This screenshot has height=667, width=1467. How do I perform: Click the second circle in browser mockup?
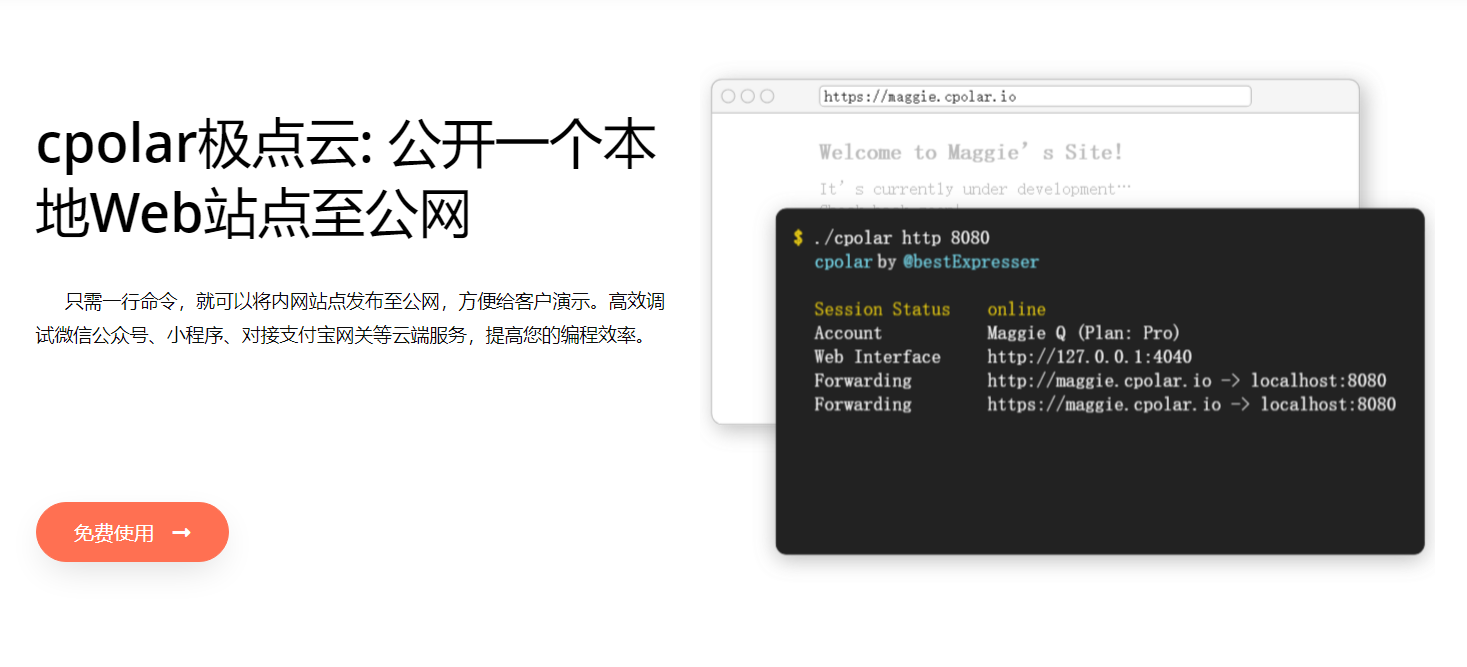click(747, 96)
